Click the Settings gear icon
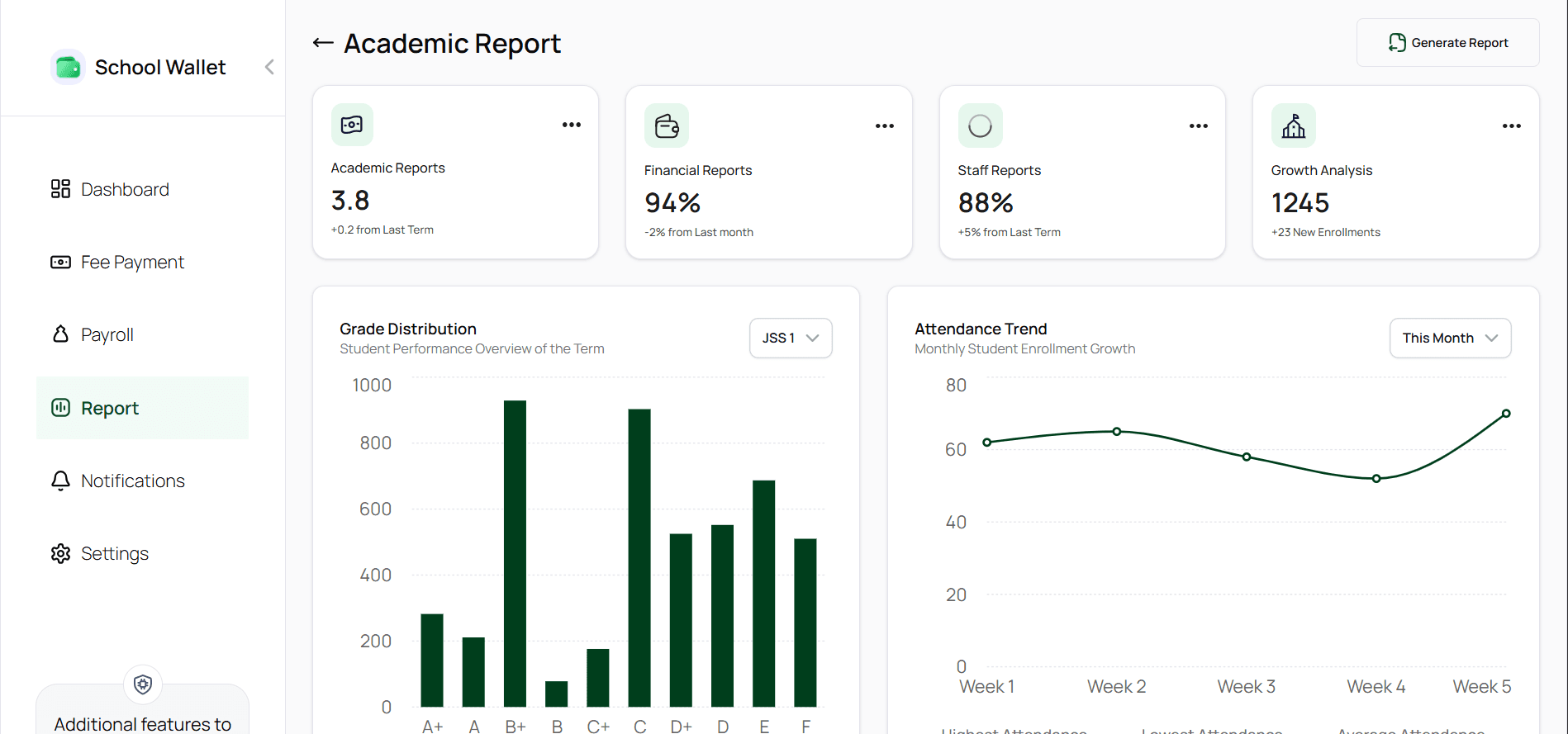Screen dimensions: 1568x734 click(x=60, y=553)
